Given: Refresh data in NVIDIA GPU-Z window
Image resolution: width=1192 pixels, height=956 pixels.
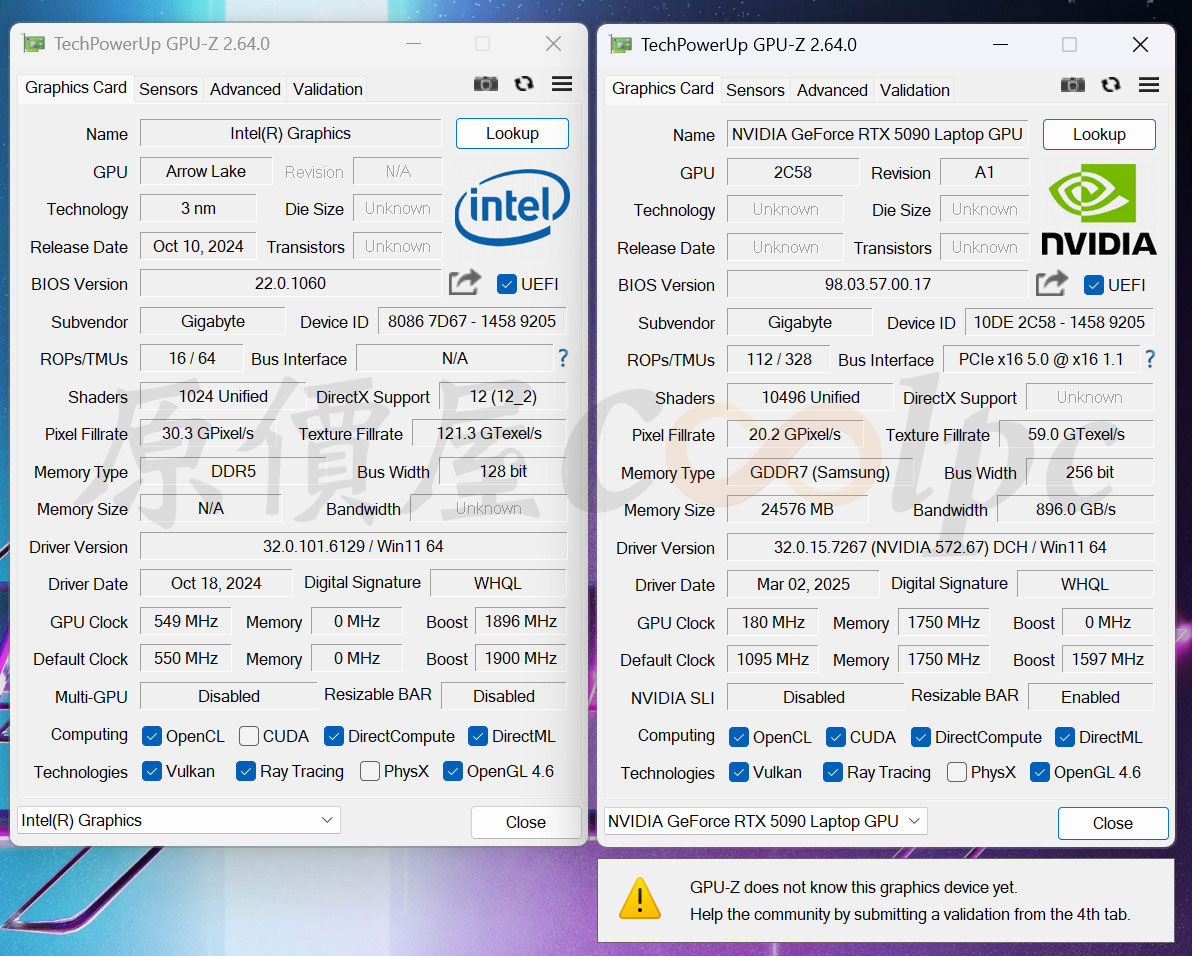Looking at the screenshot, I should click(x=1111, y=84).
